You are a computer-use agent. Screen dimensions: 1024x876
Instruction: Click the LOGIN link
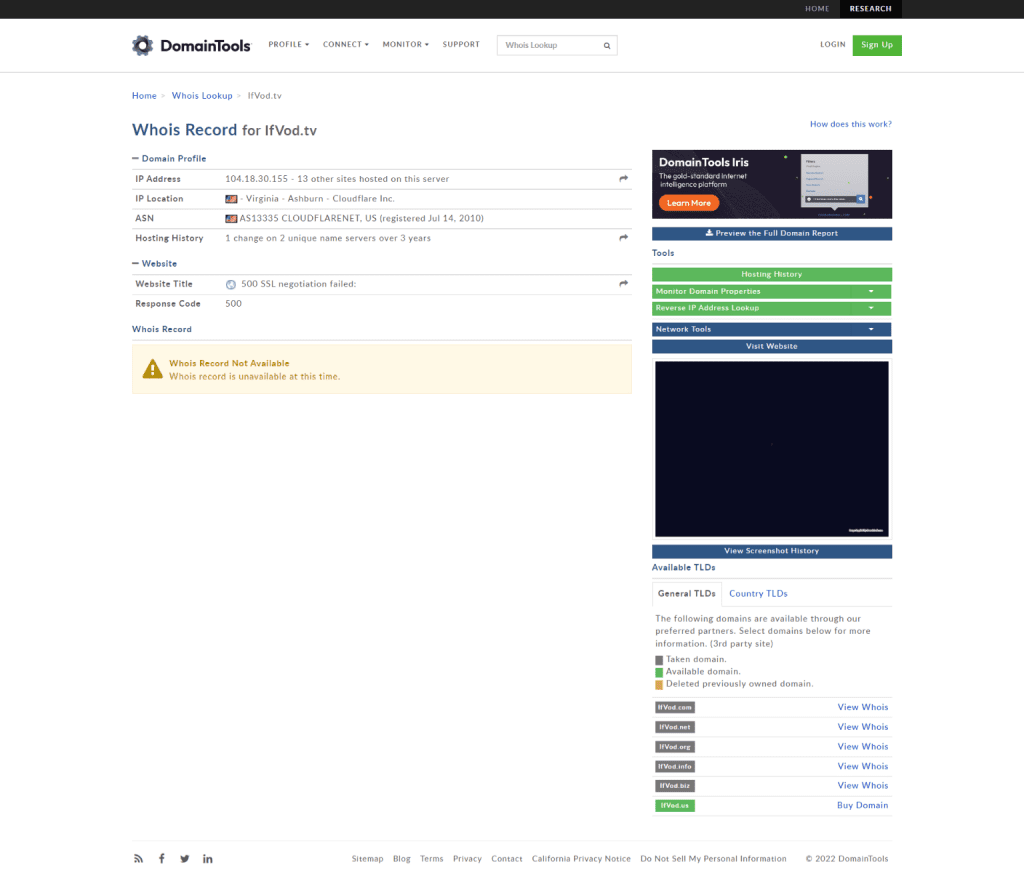(x=833, y=44)
